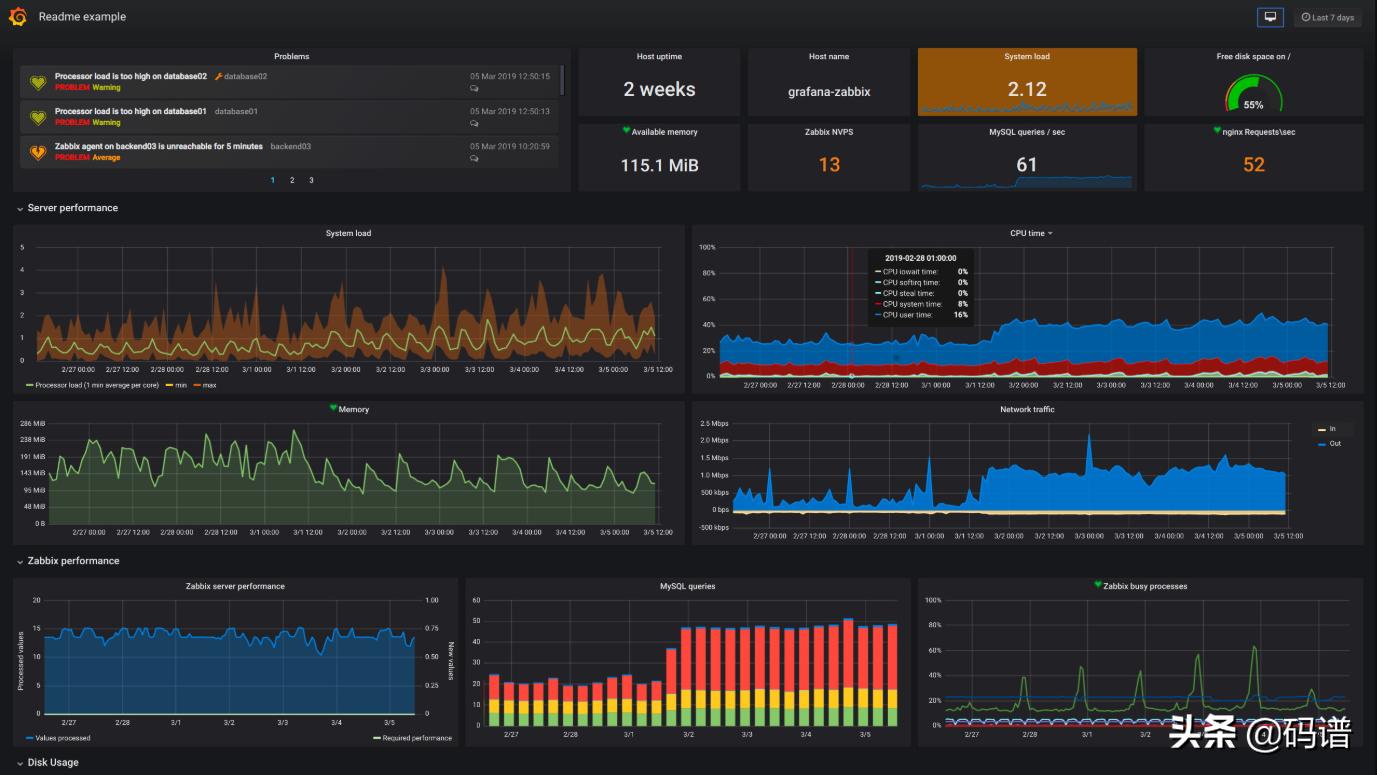Click the Average severity label on backend03
This screenshot has width=1377, height=775.
(x=107, y=158)
